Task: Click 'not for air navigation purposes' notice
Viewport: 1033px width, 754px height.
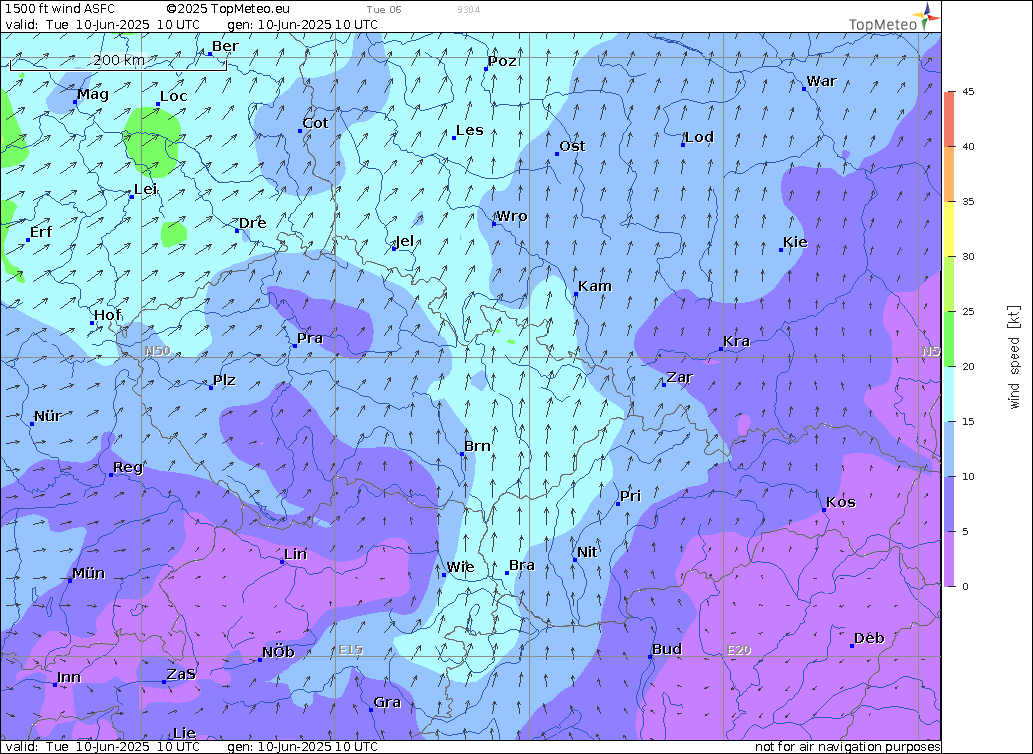Action: click(x=848, y=746)
